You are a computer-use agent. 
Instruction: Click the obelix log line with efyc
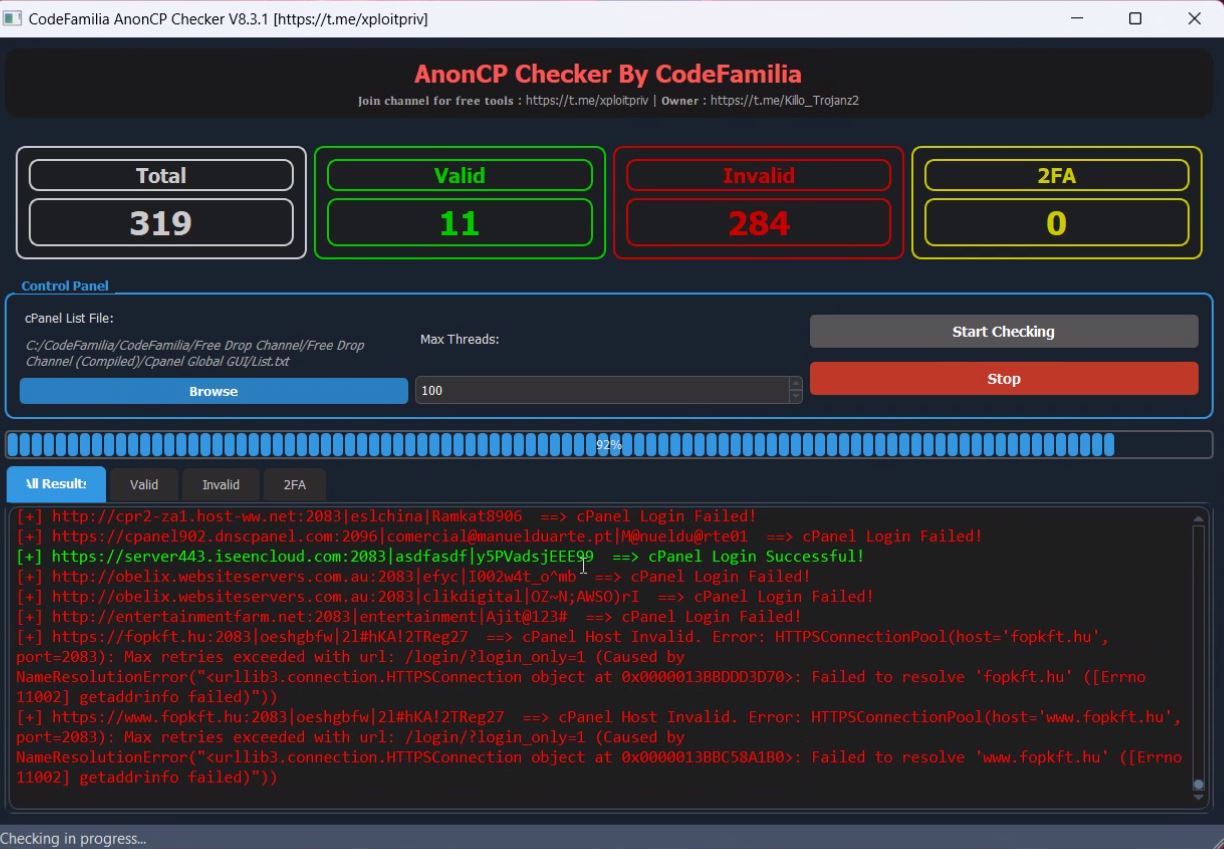tap(414, 576)
